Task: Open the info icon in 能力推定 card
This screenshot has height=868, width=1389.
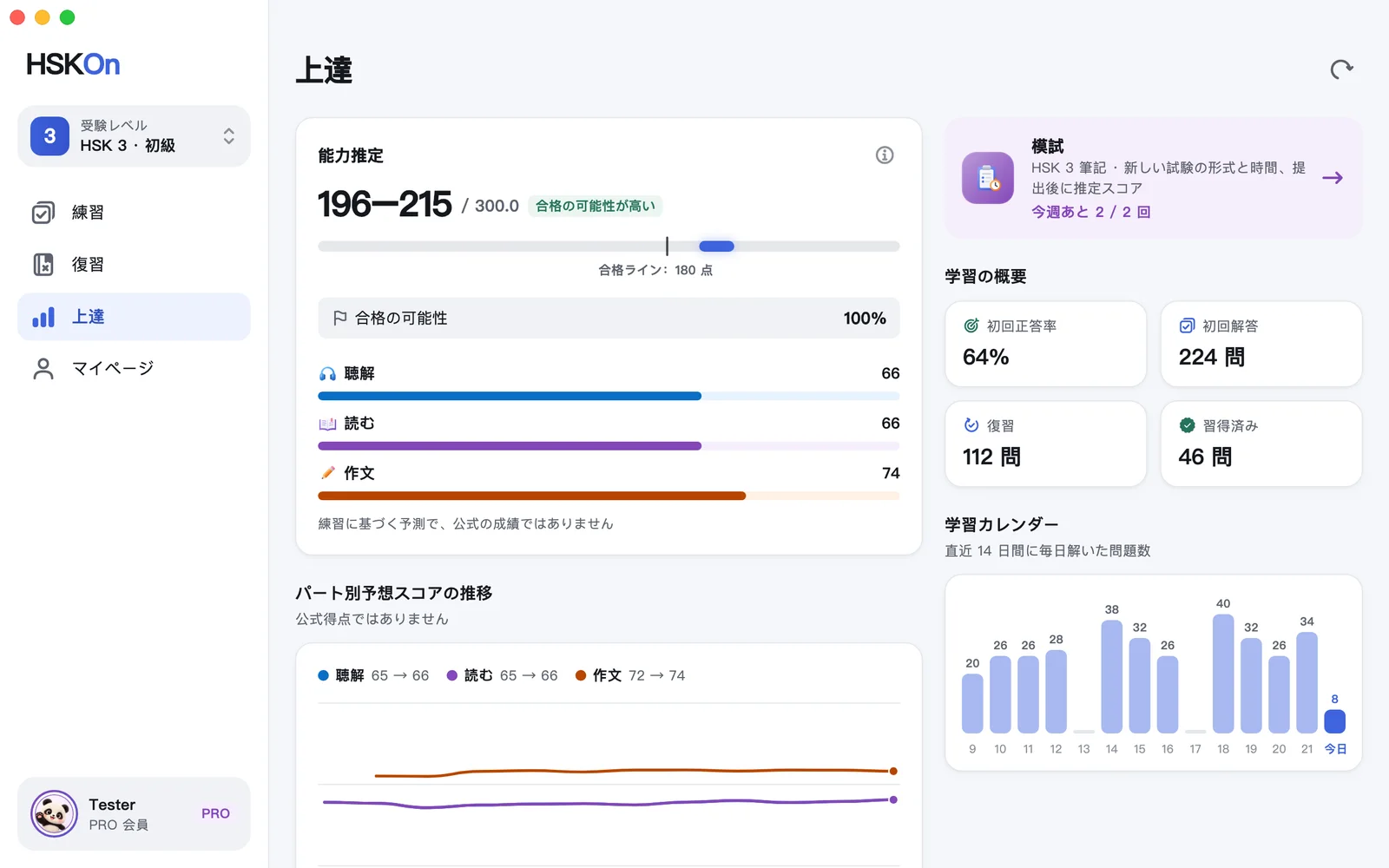Action: pyautogui.click(x=885, y=155)
